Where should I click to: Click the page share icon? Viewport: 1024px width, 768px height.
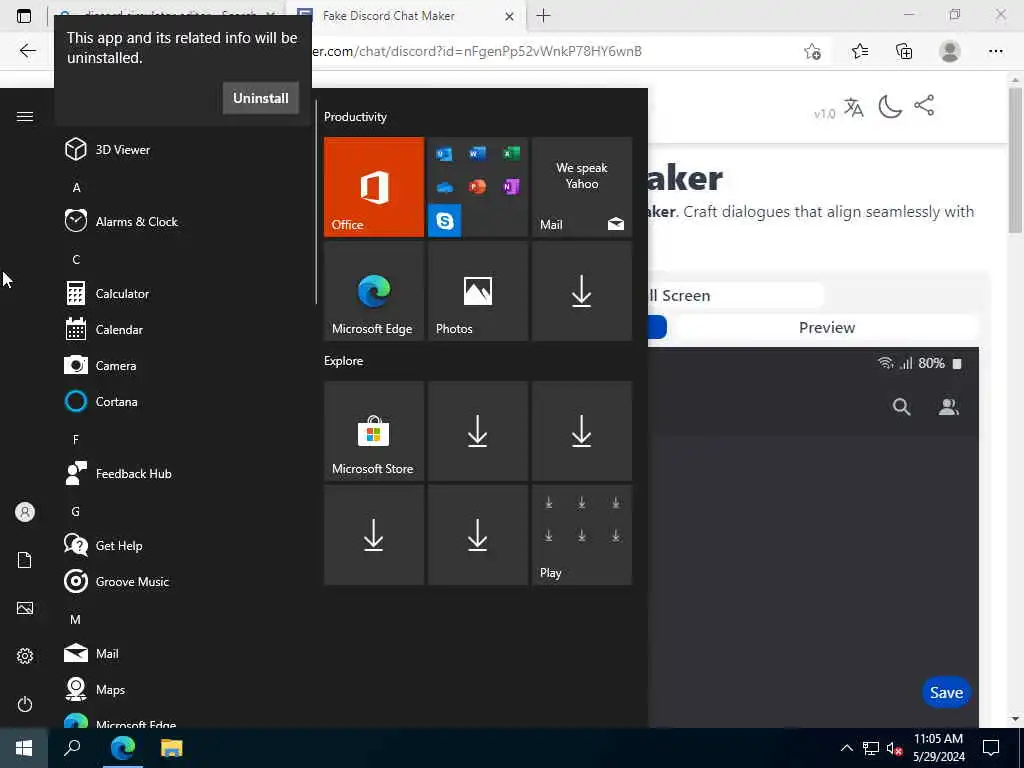924,105
